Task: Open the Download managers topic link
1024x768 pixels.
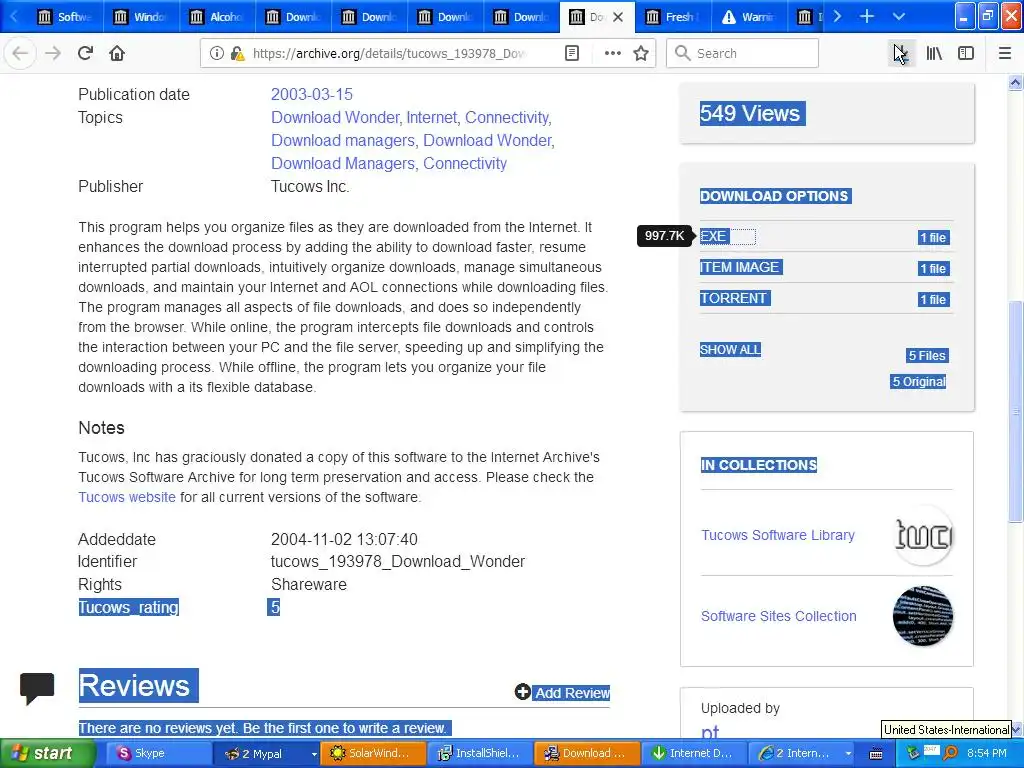Action: click(343, 140)
